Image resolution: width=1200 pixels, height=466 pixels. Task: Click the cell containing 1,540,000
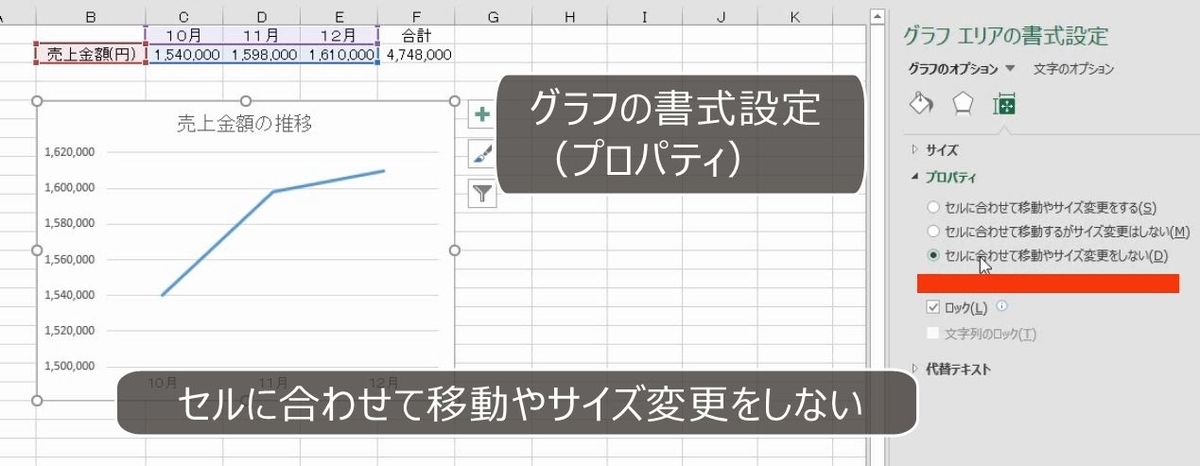click(184, 54)
